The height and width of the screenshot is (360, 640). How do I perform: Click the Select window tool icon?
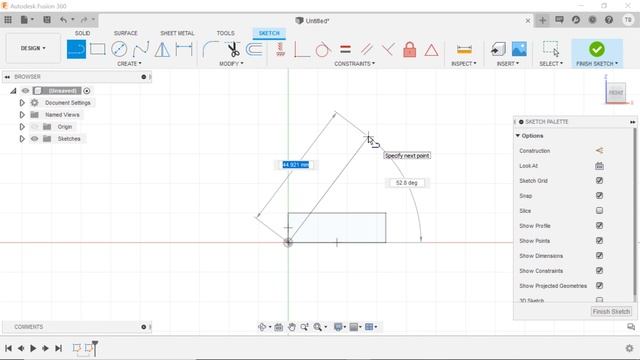[x=551, y=49]
